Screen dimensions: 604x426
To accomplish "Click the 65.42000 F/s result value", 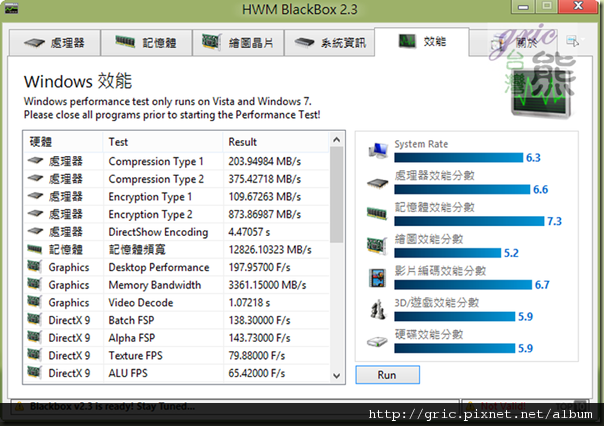I will click(257, 373).
